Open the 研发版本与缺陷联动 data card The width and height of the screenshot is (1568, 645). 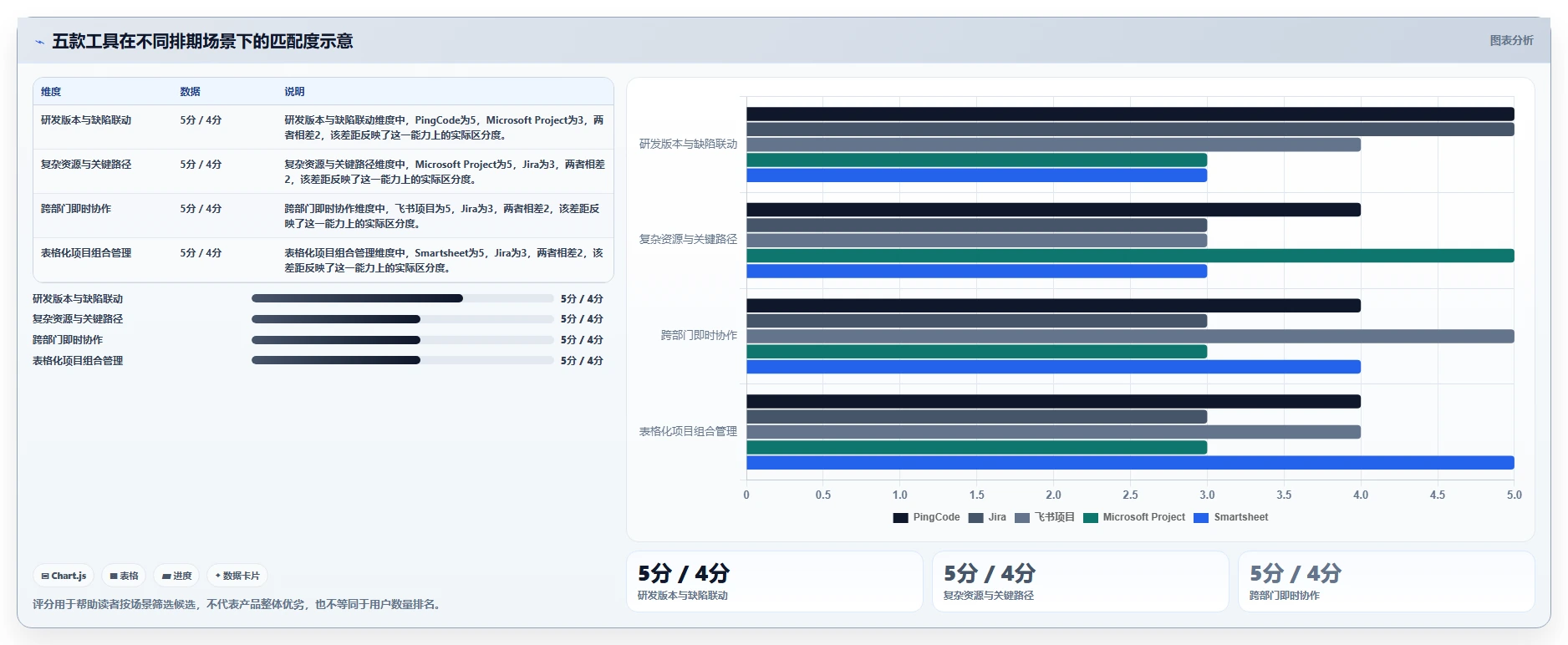click(x=775, y=582)
